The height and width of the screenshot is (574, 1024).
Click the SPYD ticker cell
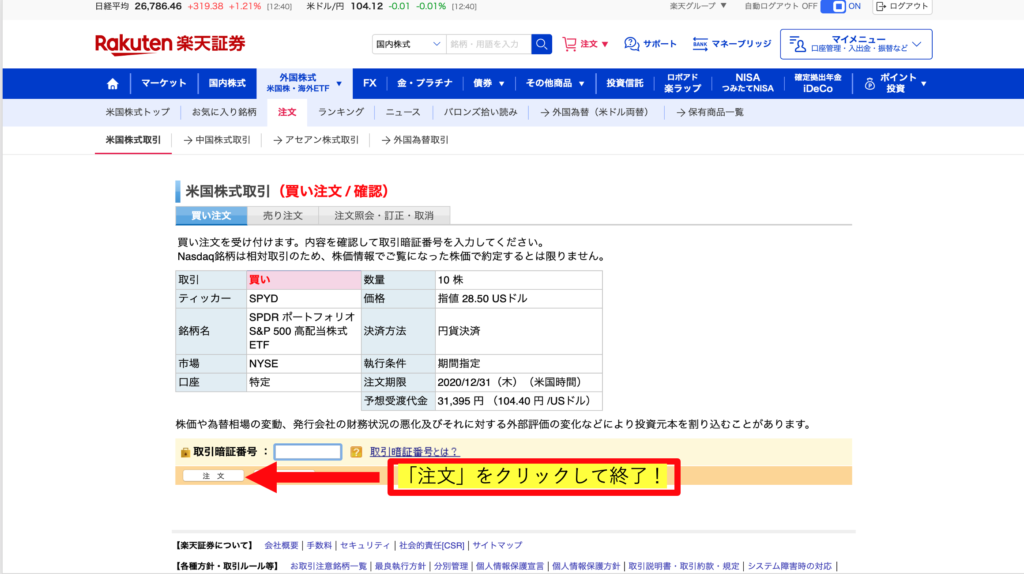[304, 298]
